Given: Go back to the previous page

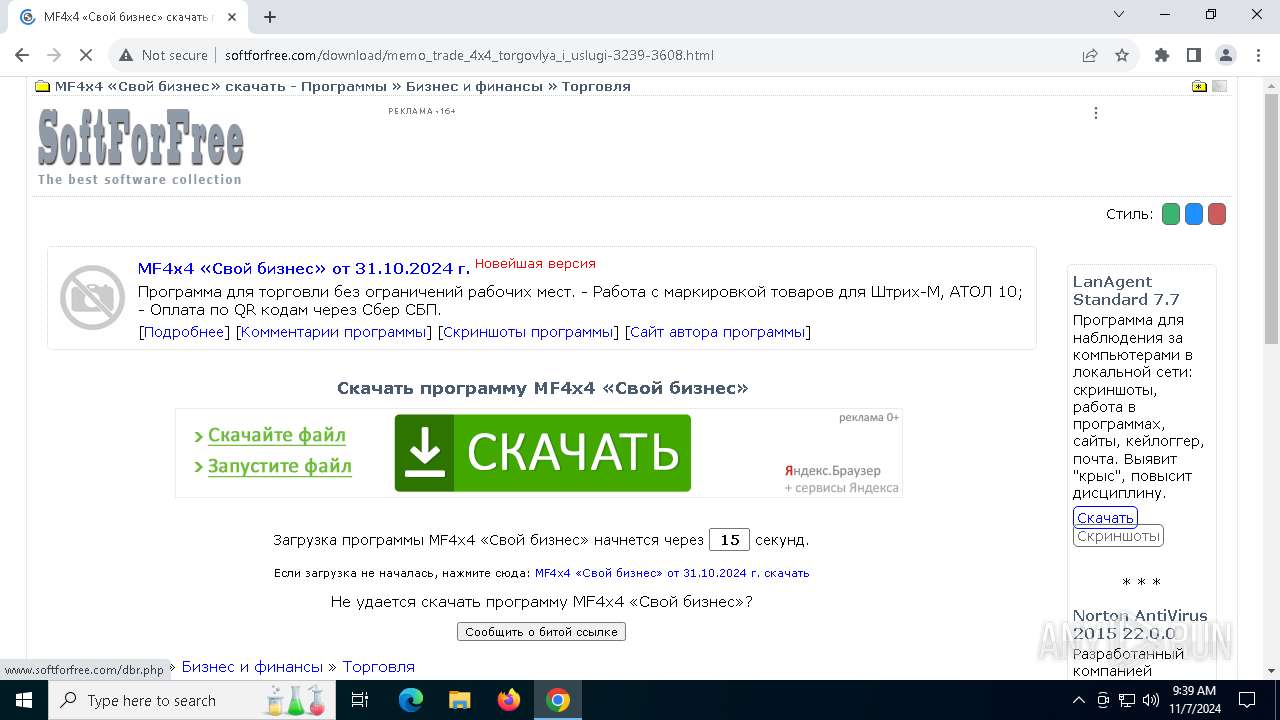Looking at the screenshot, I should [22, 55].
